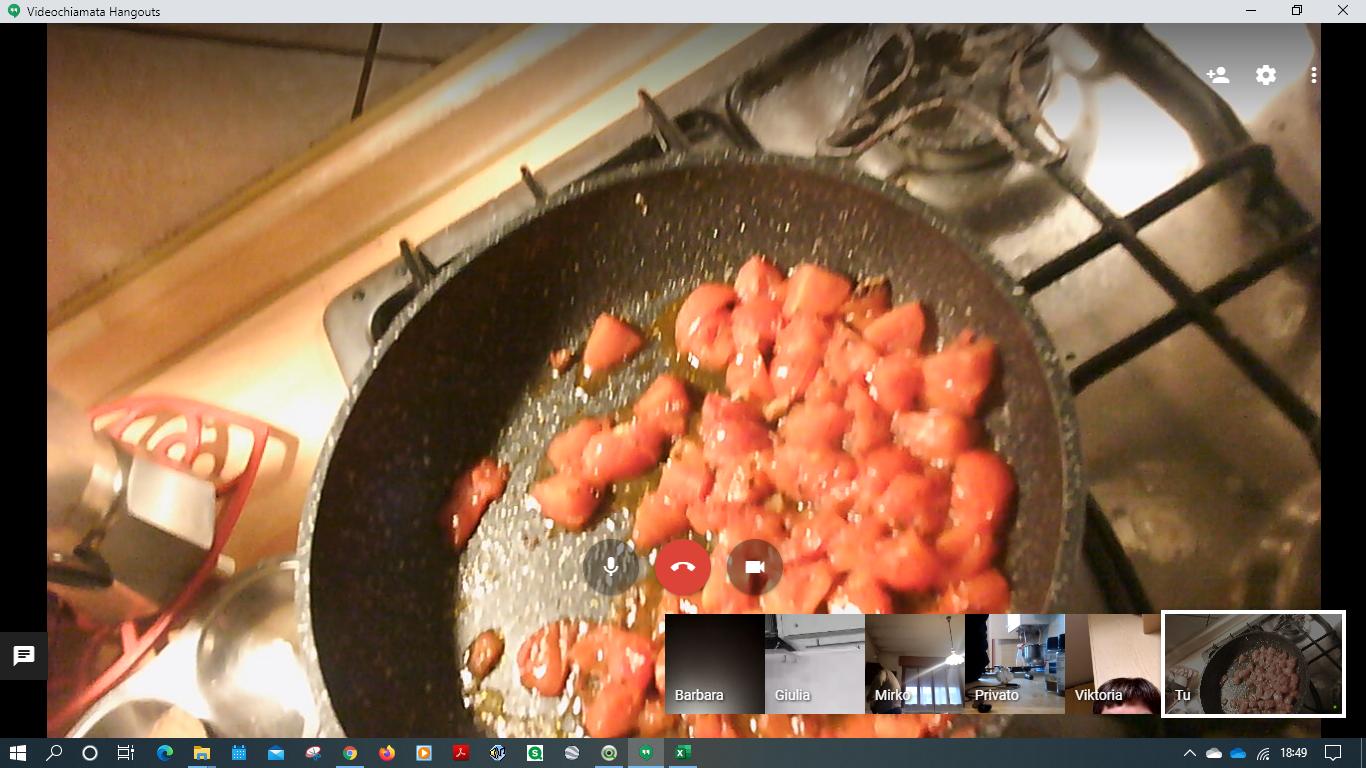The width and height of the screenshot is (1366, 768).
Task: Select the Hangouts taskbar icon
Action: (x=646, y=753)
